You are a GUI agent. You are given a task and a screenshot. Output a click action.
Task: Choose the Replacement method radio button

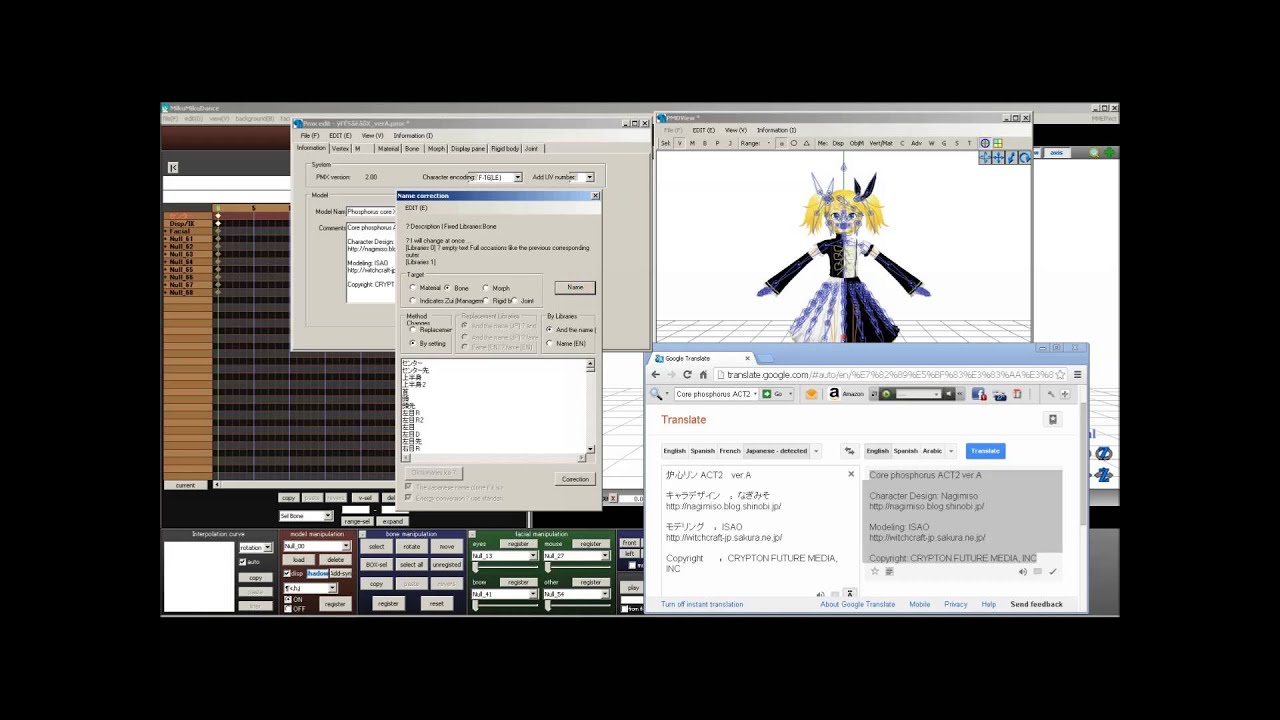(413, 330)
